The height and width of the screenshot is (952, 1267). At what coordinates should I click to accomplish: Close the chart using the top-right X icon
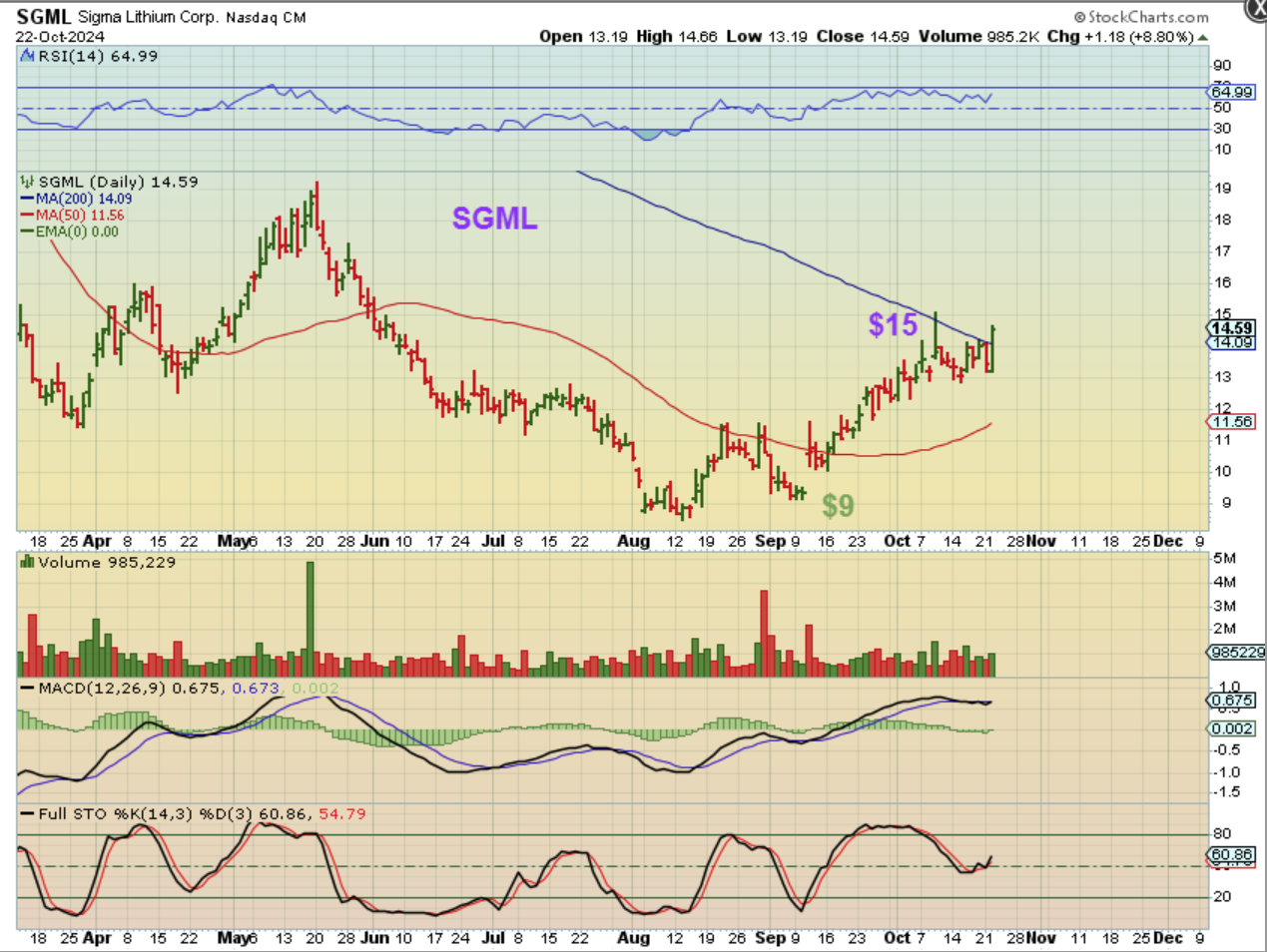tap(1257, 8)
